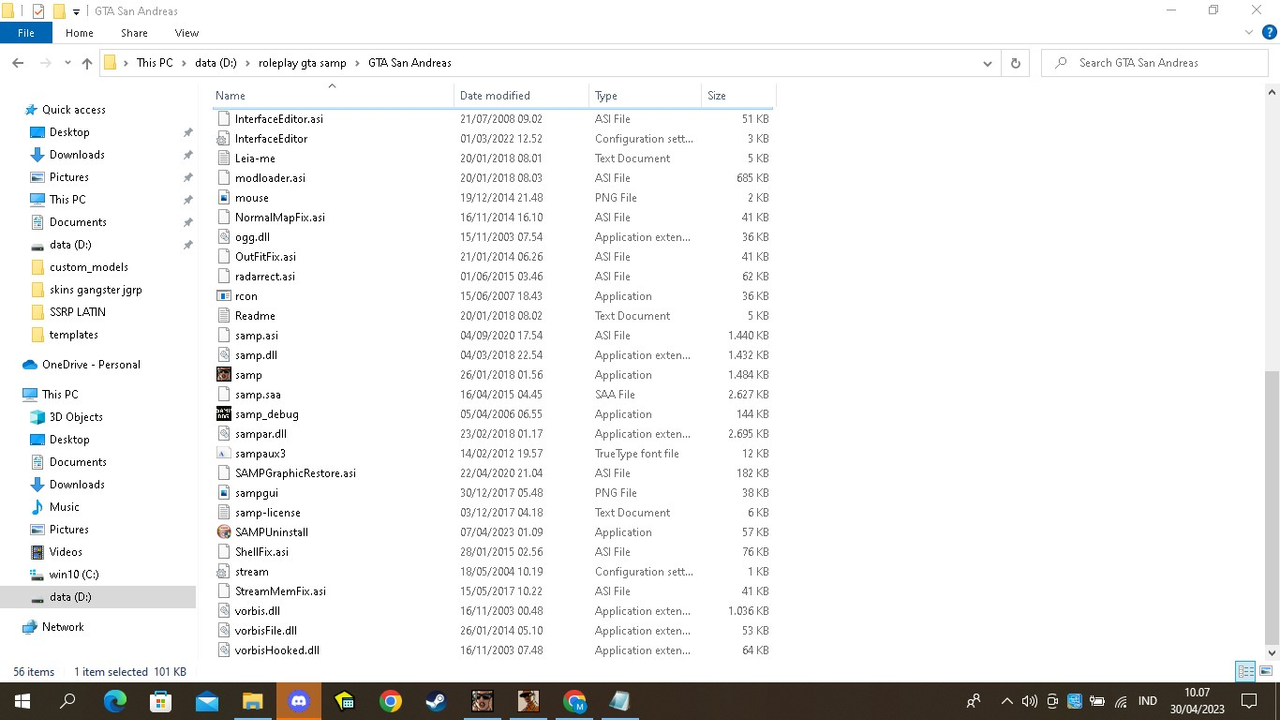Switch to large icons view layout
The height and width of the screenshot is (720, 1280).
pos(1266,671)
